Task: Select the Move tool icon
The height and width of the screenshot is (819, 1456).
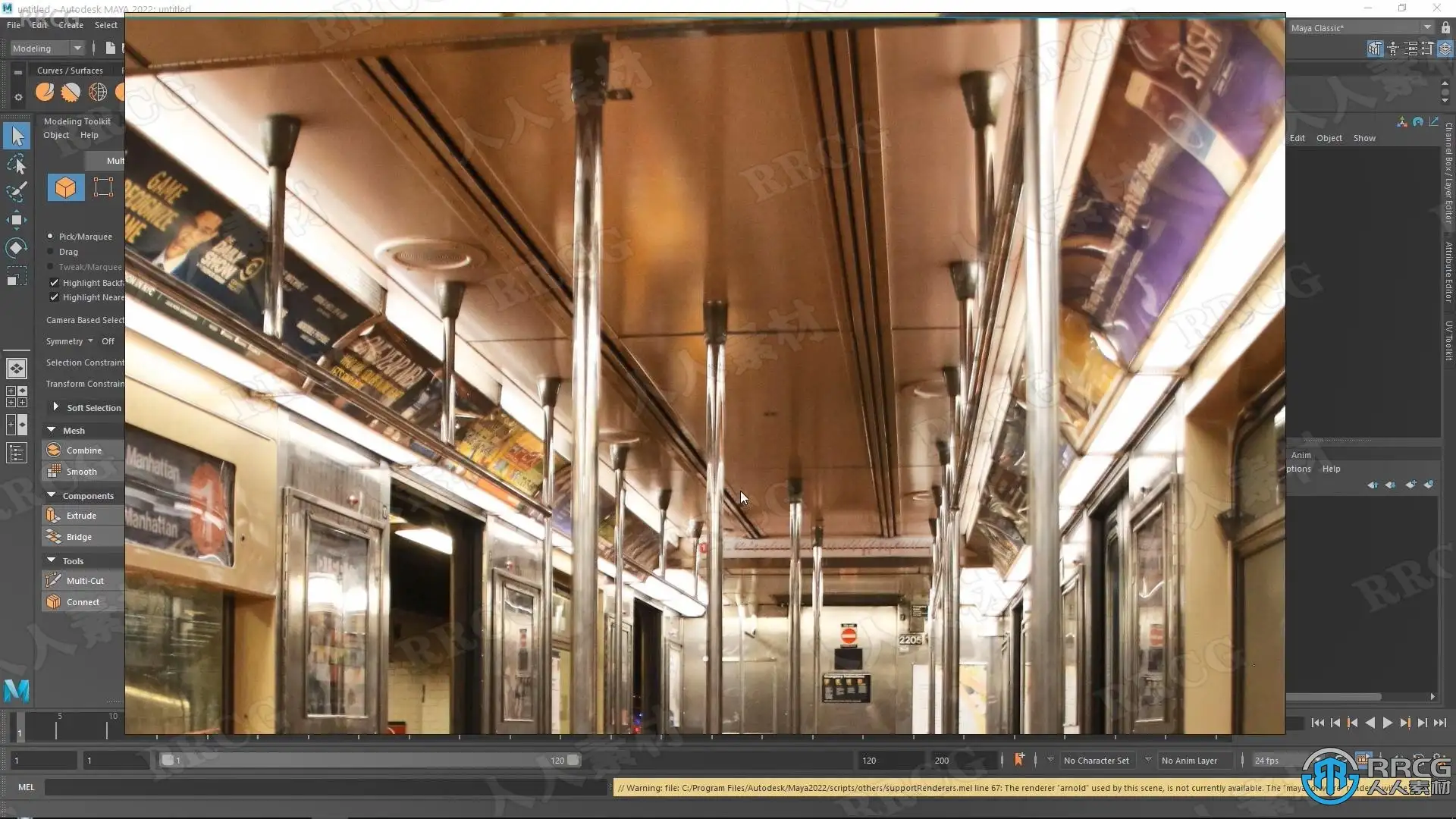Action: point(17,220)
